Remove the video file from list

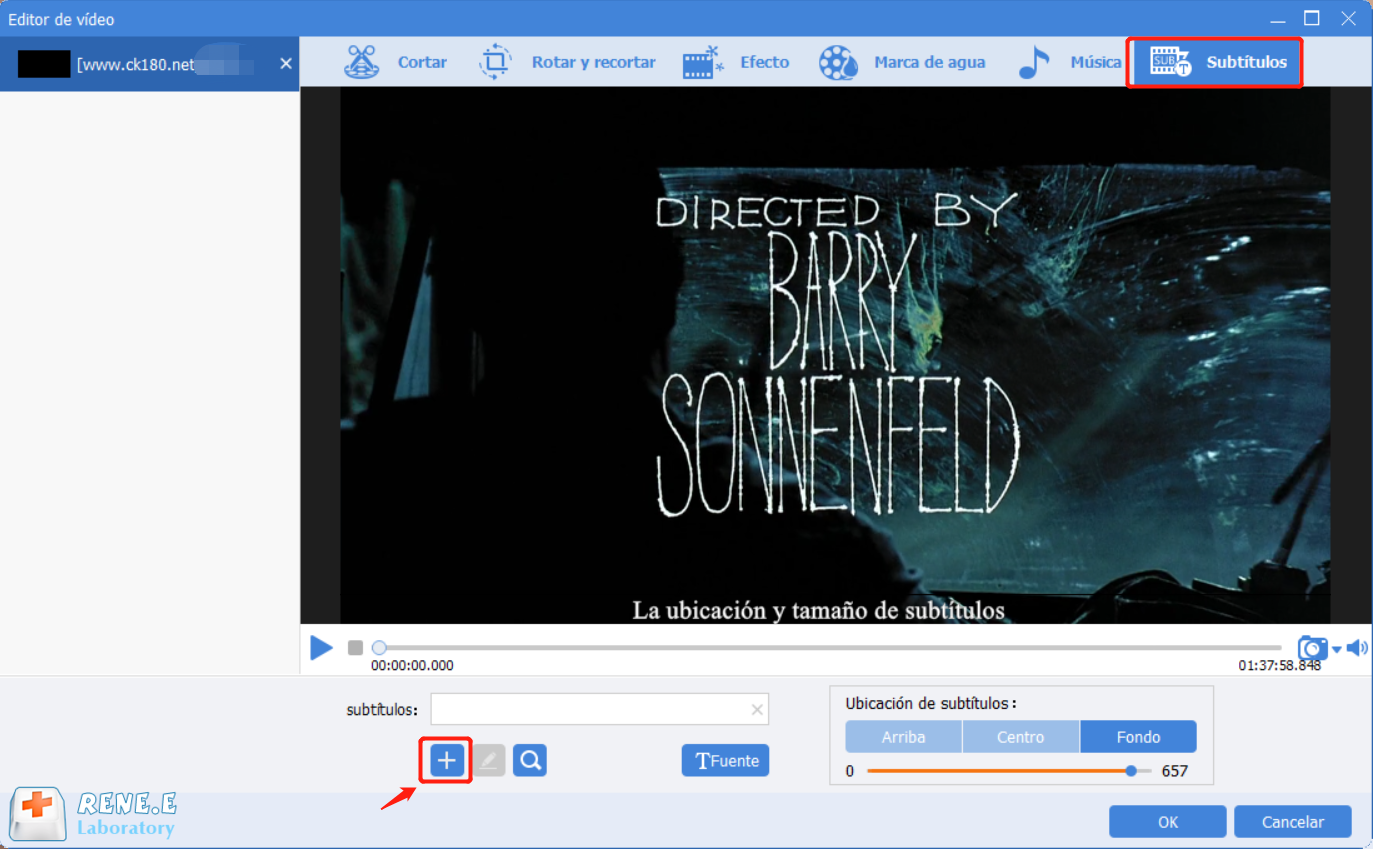286,64
